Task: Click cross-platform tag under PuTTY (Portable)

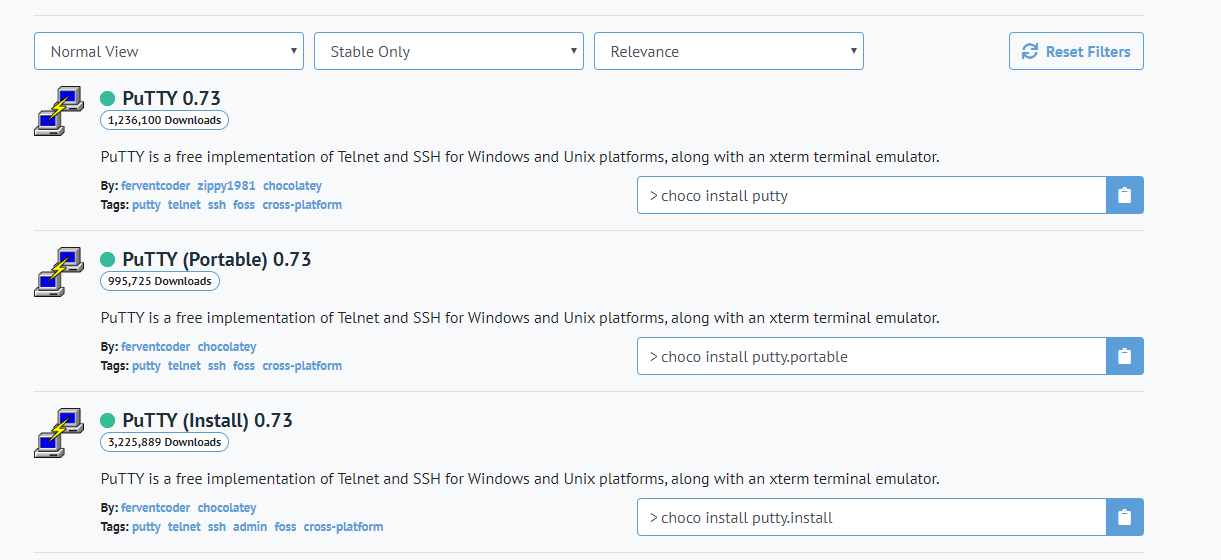Action: (x=302, y=366)
